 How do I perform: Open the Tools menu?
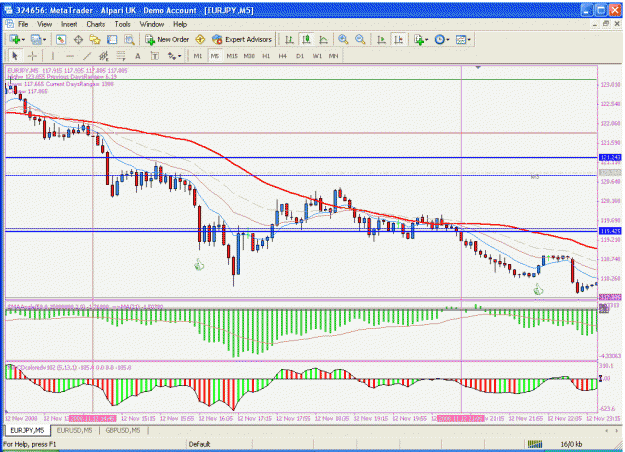click(122, 24)
